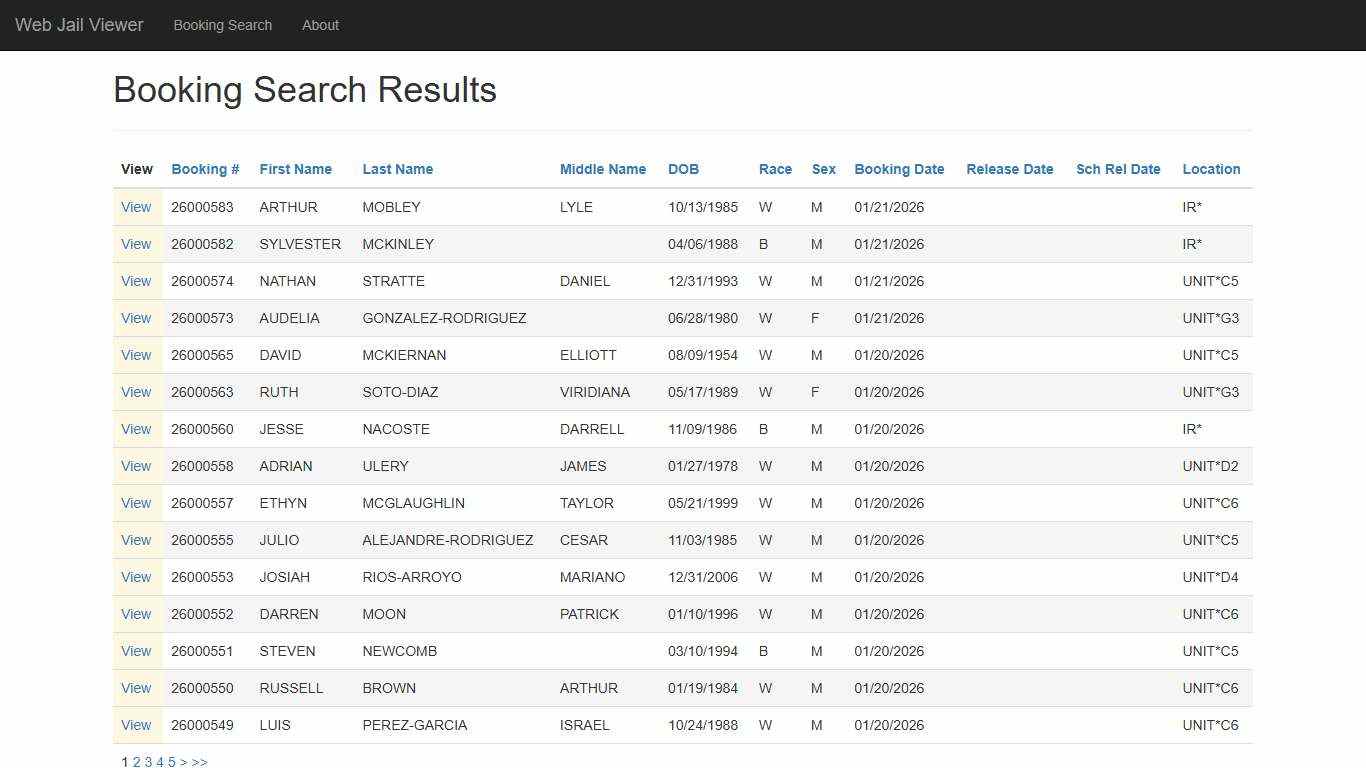Screen dimensions: 1366x768
Task: Sort the table by Location
Action: pyautogui.click(x=1211, y=169)
